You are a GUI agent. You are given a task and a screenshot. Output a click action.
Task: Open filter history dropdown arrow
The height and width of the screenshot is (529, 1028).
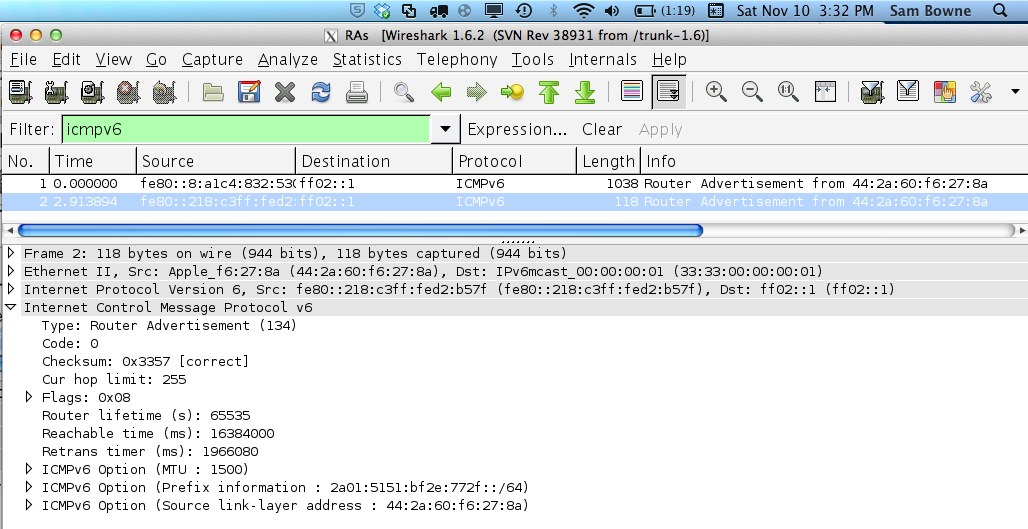(x=445, y=129)
